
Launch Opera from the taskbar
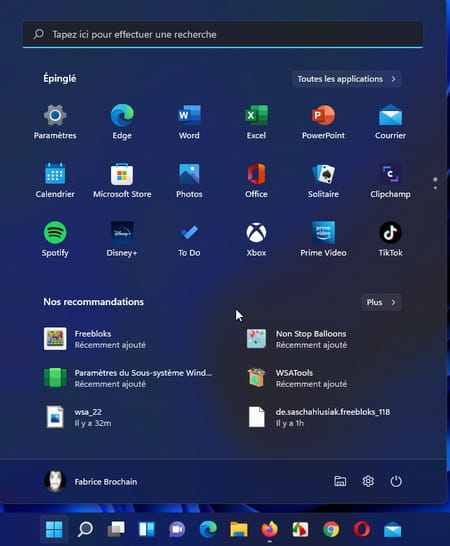[362, 529]
